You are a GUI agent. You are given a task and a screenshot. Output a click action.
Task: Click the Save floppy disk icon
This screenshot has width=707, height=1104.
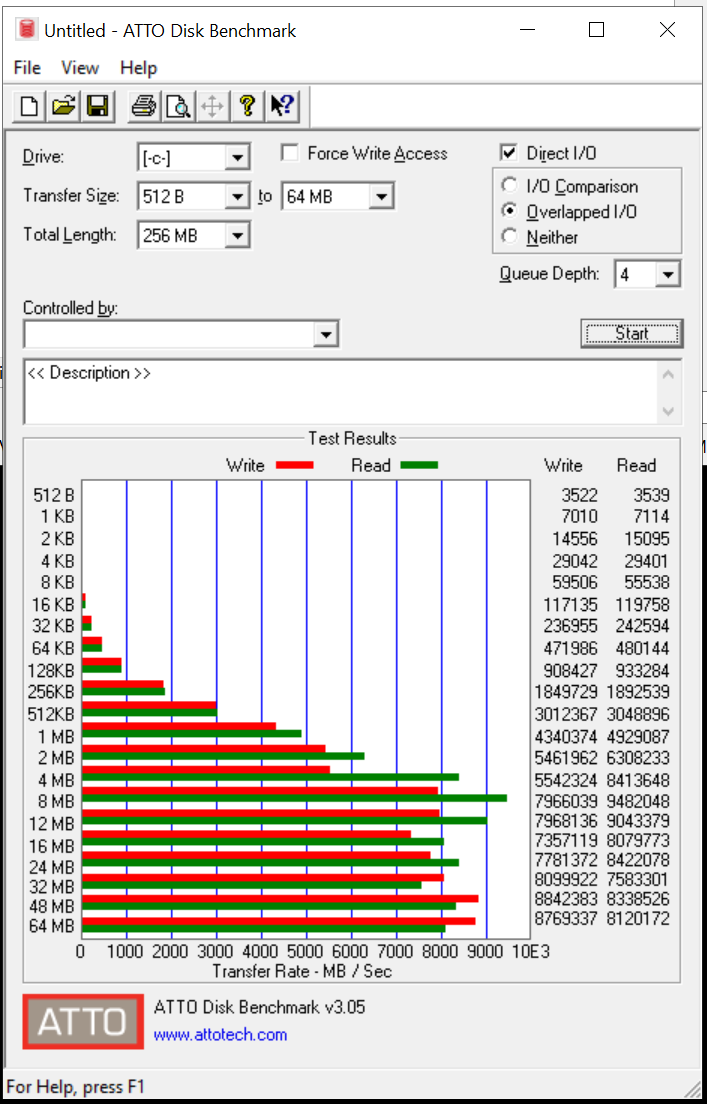tap(97, 107)
